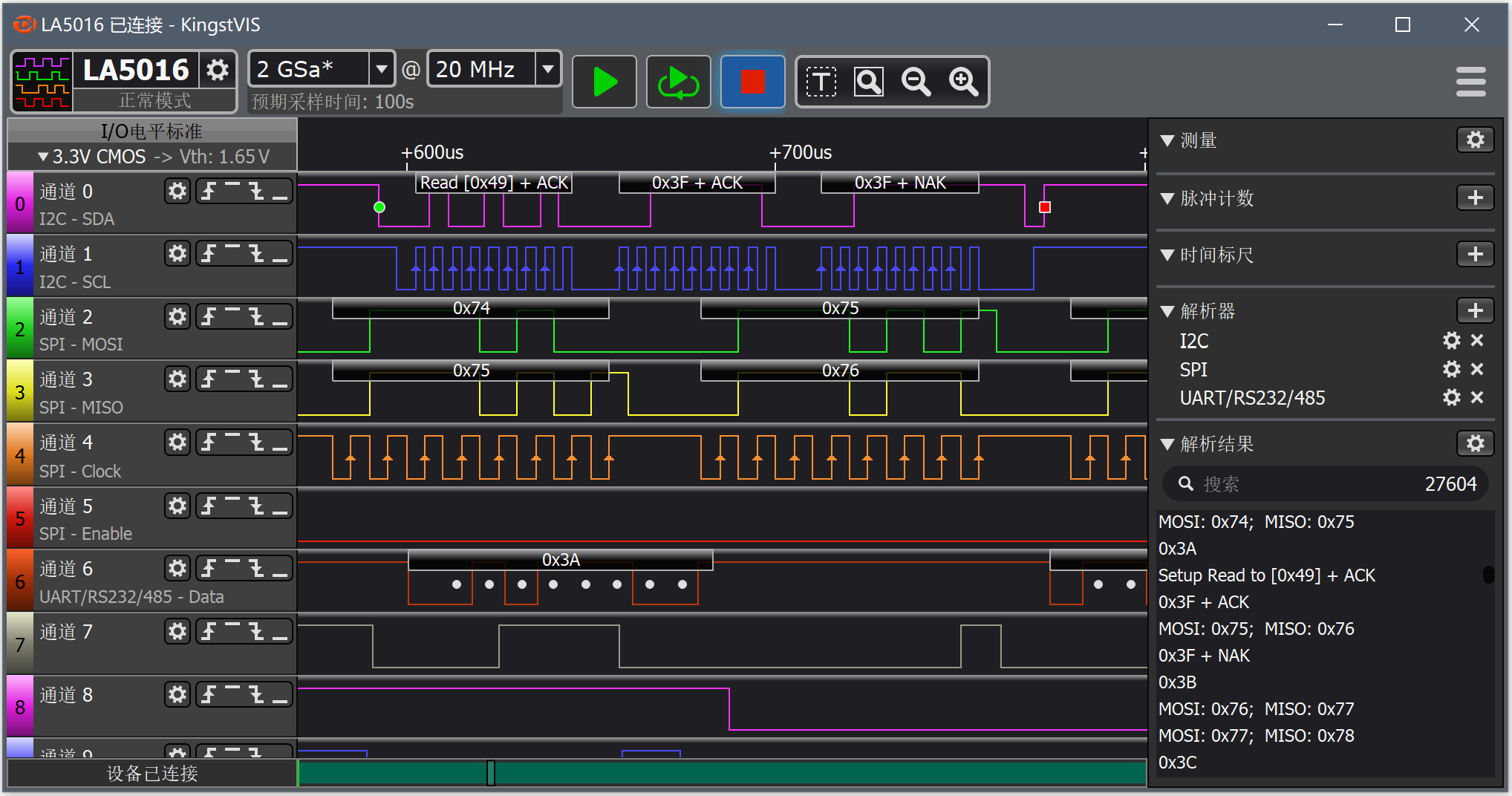
Task: Click the 'Read [0x49] + ACK' decode label
Action: coord(494,183)
